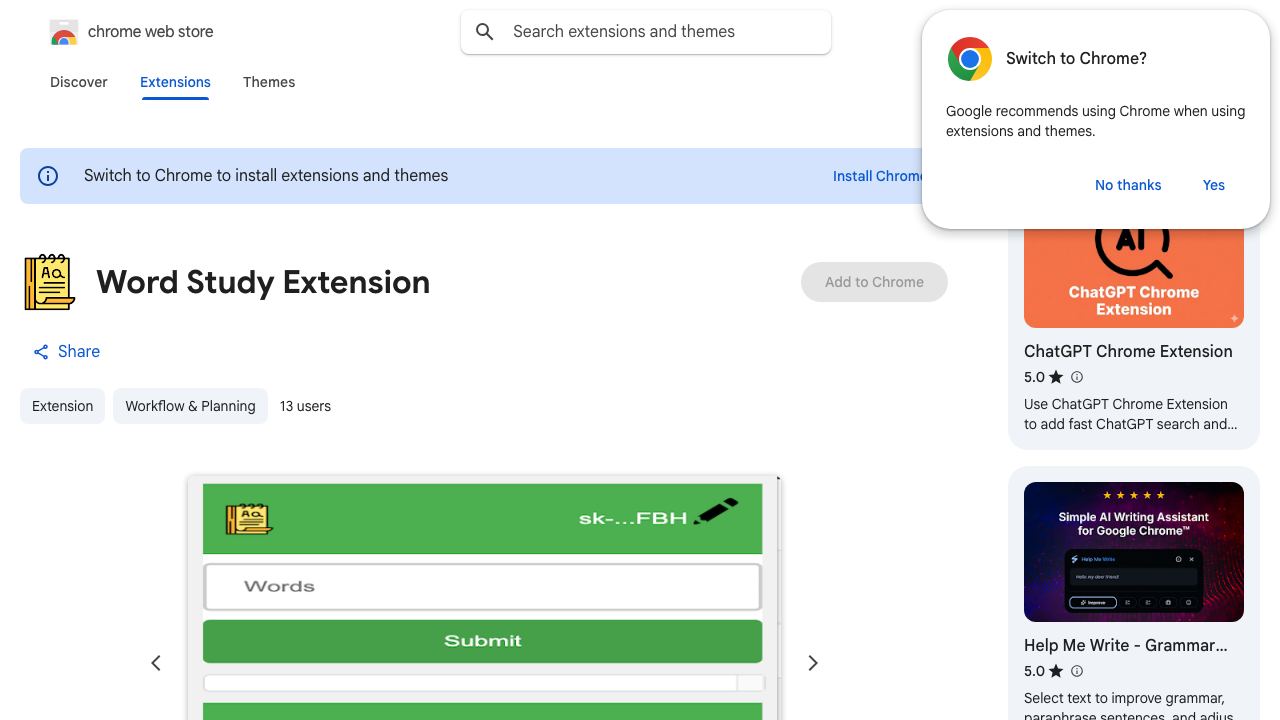The image size is (1280, 720).
Task: Click the Chrome Web Store logo icon
Action: point(64,32)
